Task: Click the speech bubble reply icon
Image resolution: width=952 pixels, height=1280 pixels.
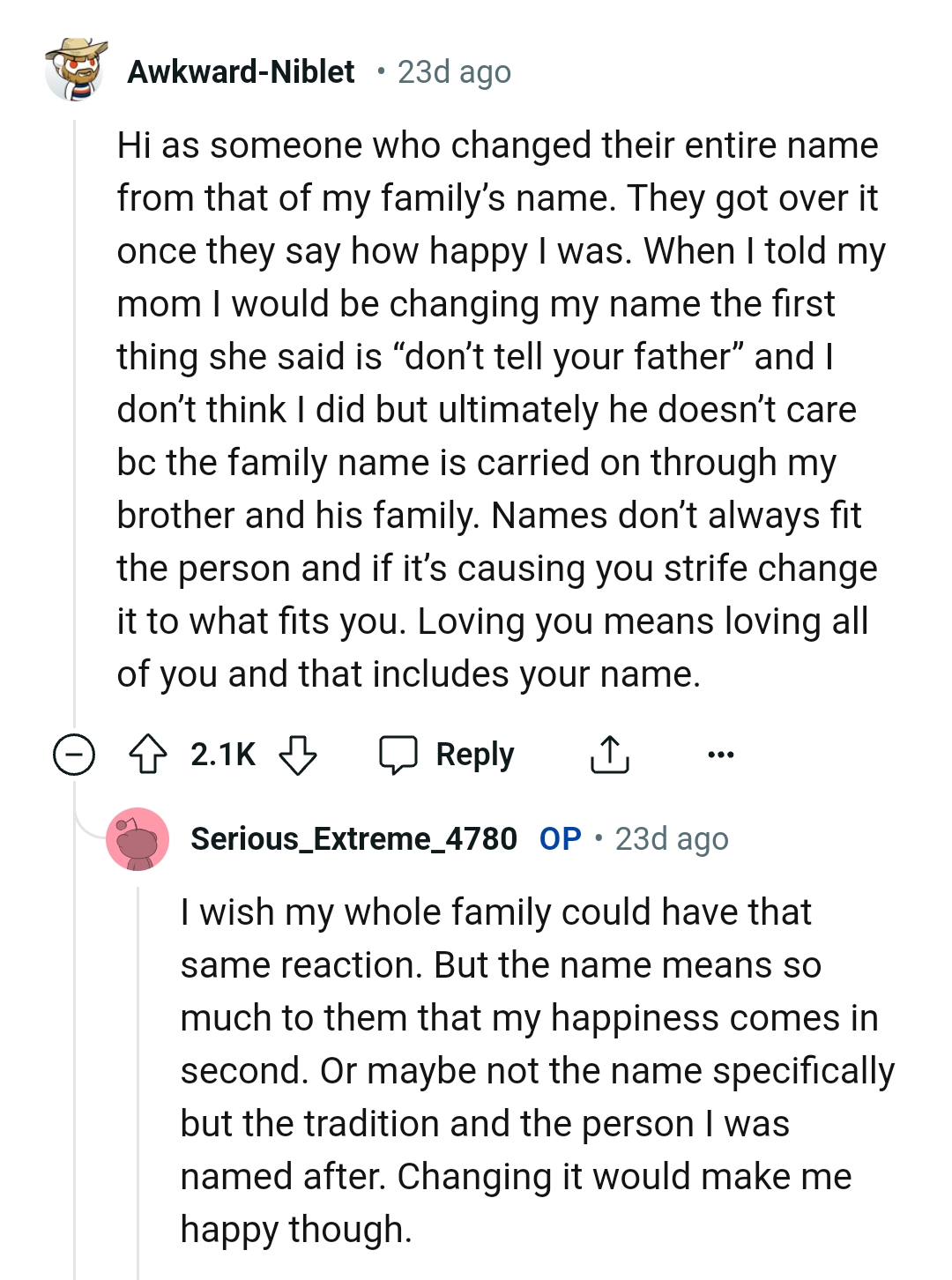Action: (398, 755)
